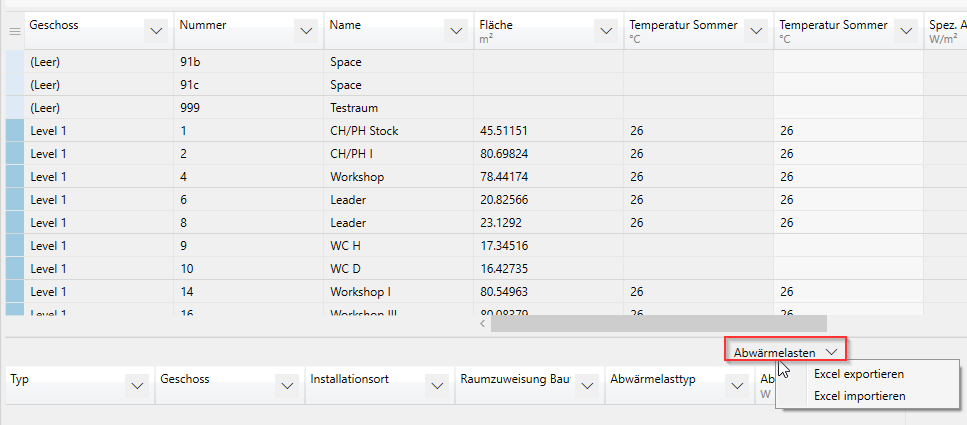Open the table options hamburger icon
The image size is (967, 425).
point(15,30)
